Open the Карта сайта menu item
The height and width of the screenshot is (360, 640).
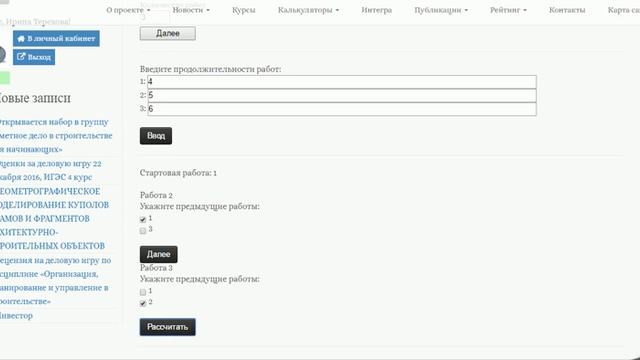pos(623,10)
